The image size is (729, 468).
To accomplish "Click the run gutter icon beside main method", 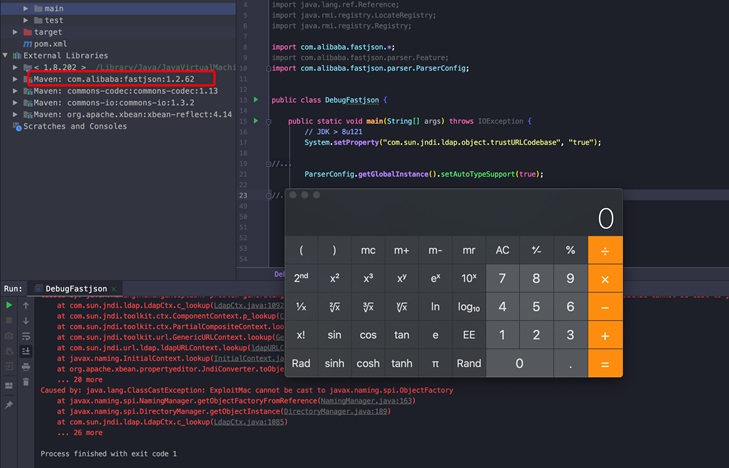I will [256, 121].
